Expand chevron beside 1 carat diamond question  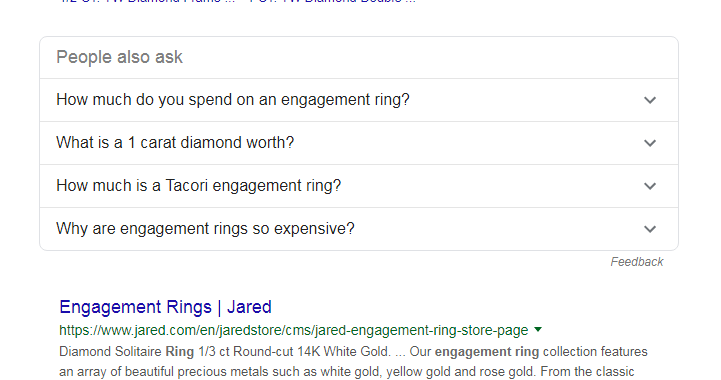click(x=650, y=143)
